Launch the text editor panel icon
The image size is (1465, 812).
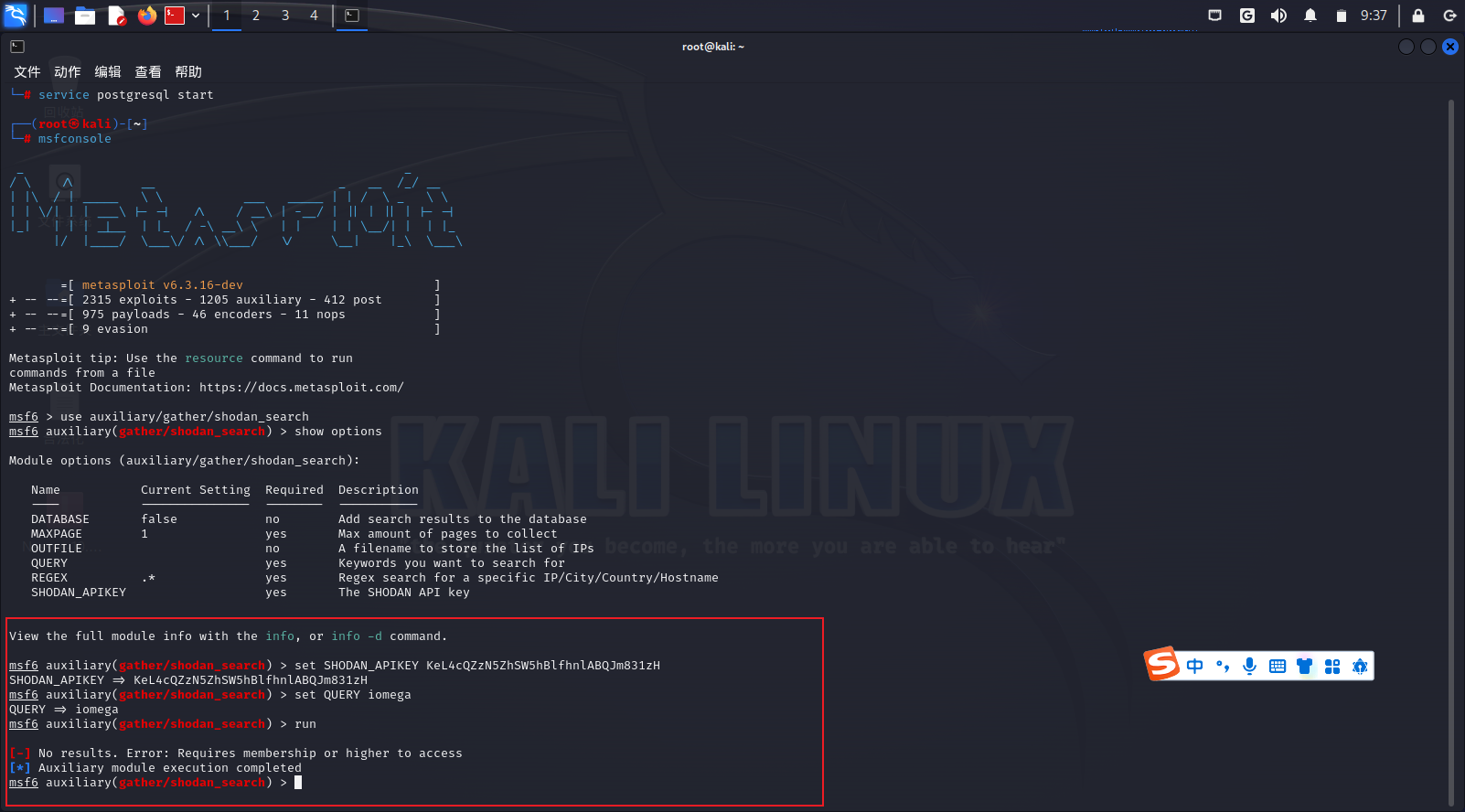116,16
